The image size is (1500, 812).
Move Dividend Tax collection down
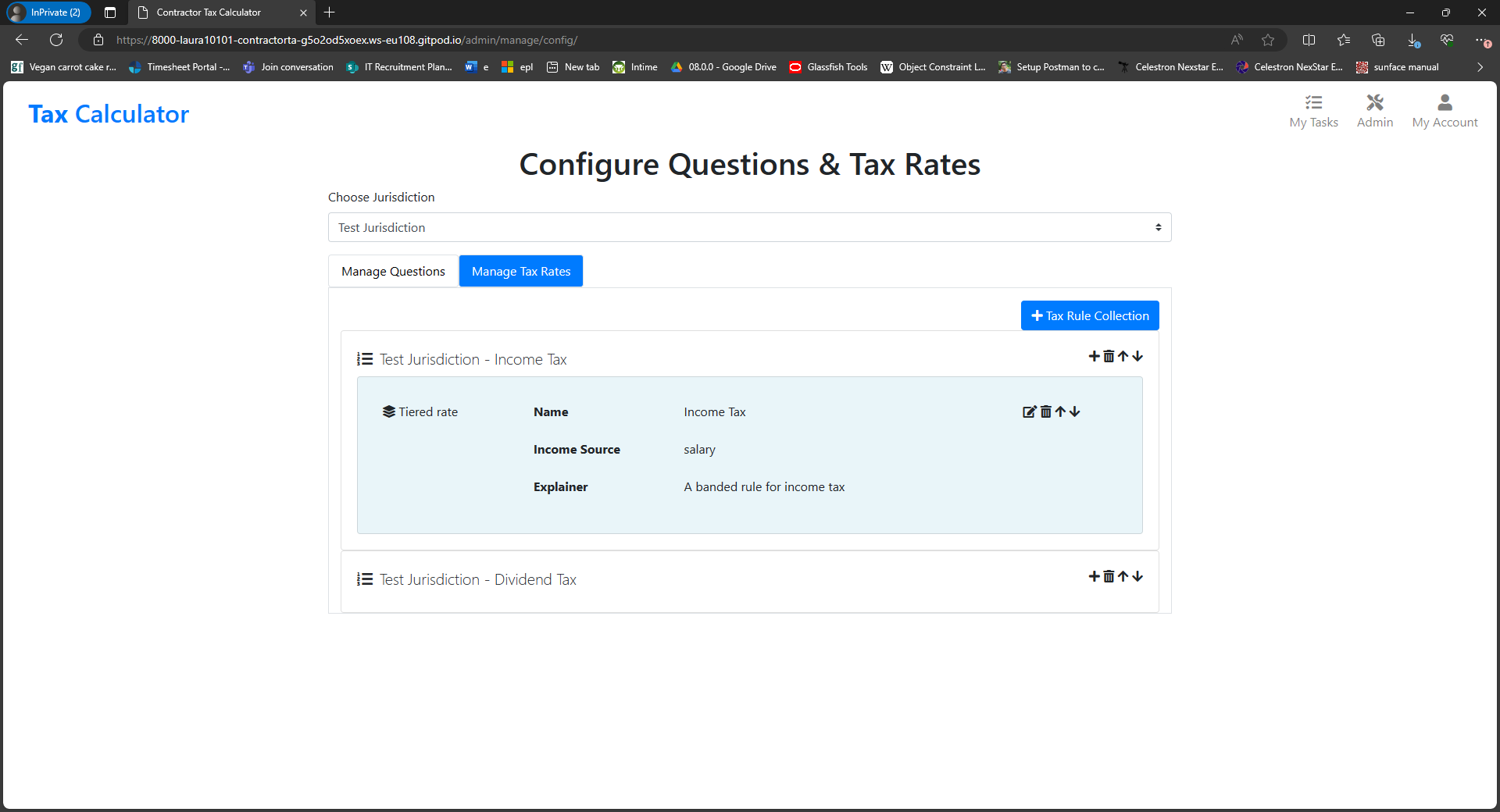[x=1137, y=576]
